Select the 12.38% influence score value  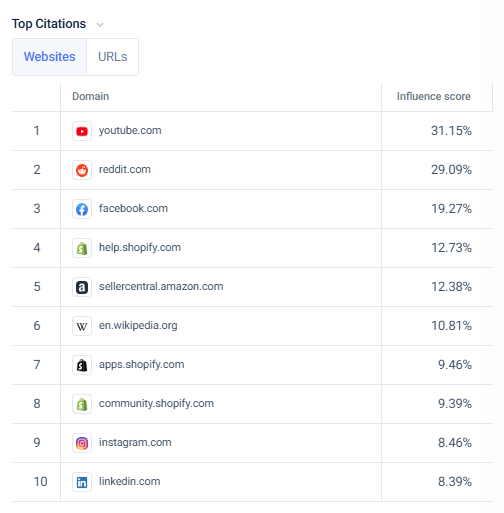451,287
